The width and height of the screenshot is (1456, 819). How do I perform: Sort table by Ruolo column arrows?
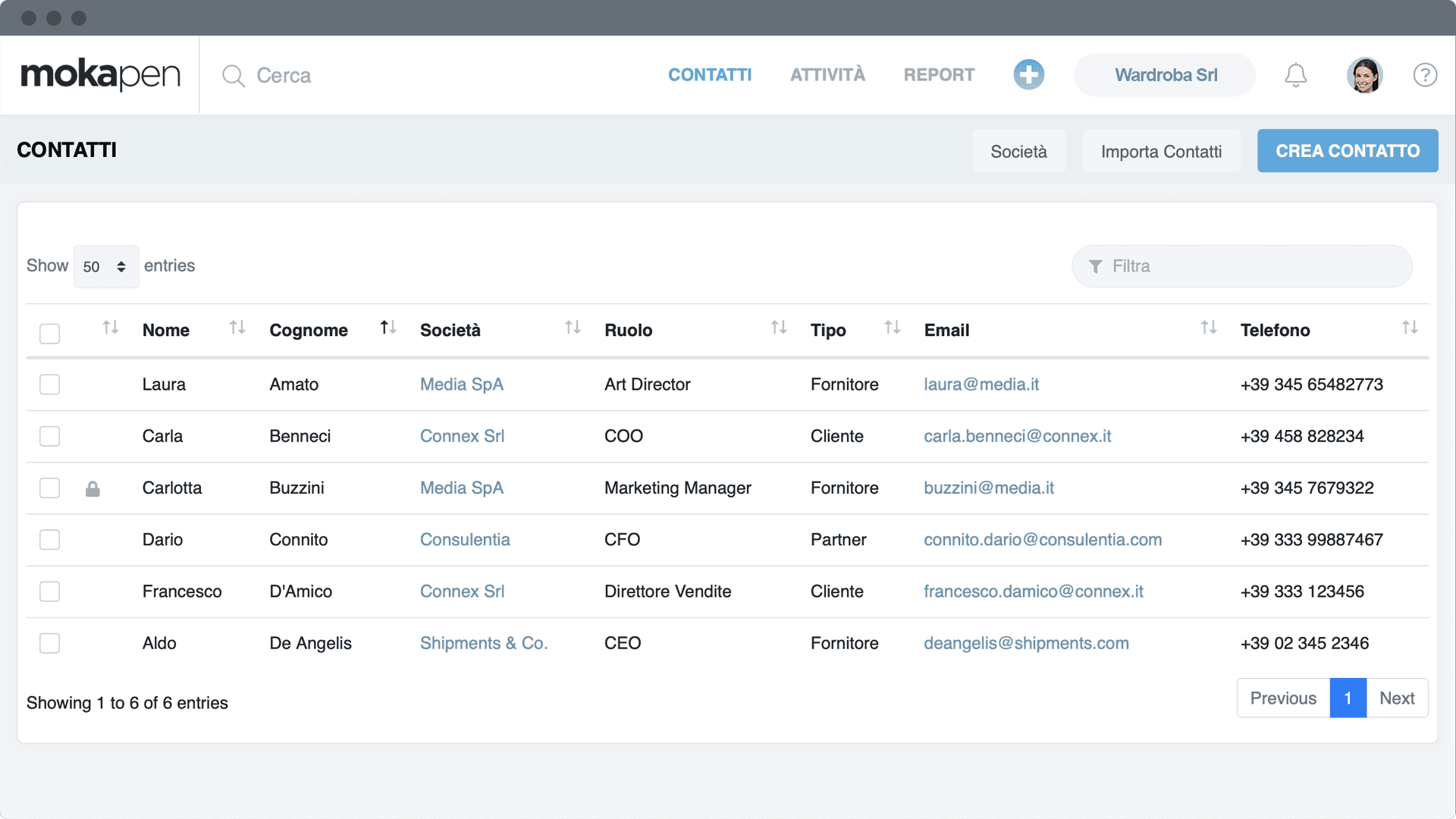tap(778, 328)
